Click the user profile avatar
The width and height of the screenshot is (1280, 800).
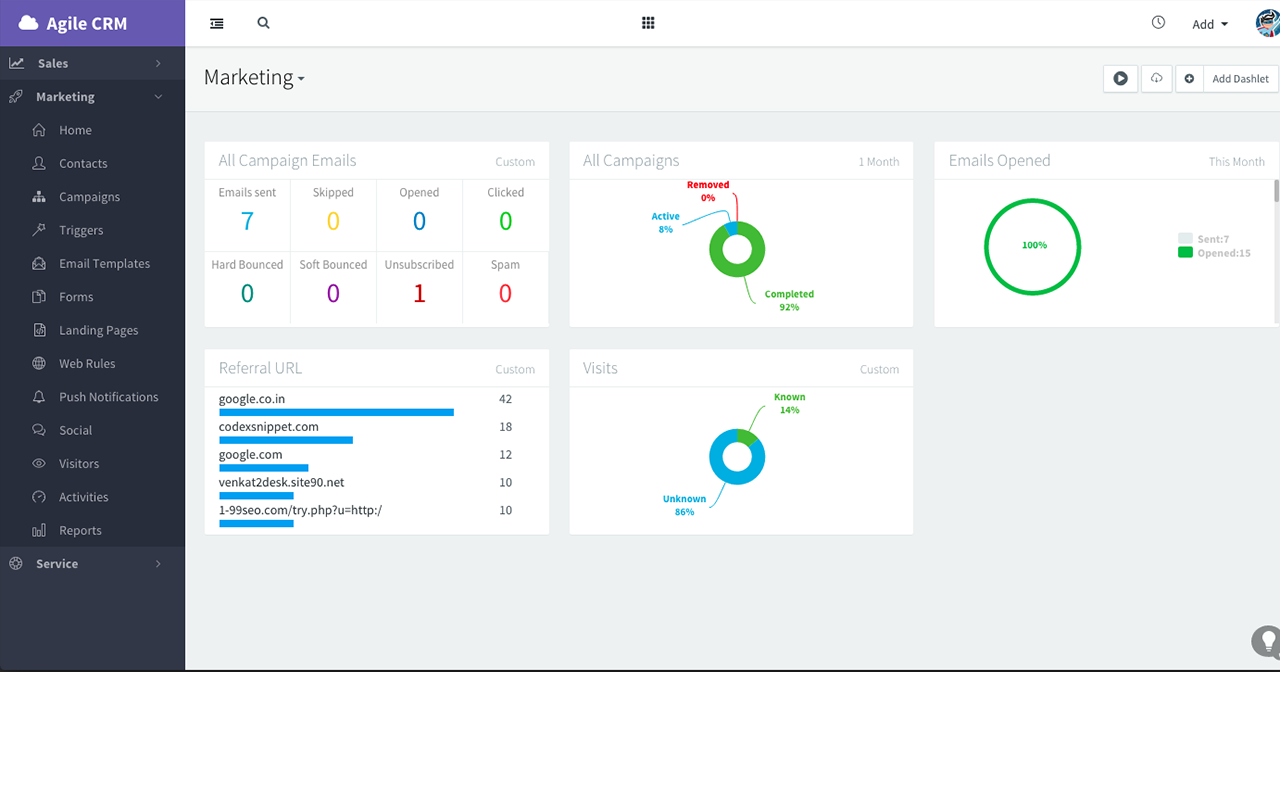[1266, 22]
